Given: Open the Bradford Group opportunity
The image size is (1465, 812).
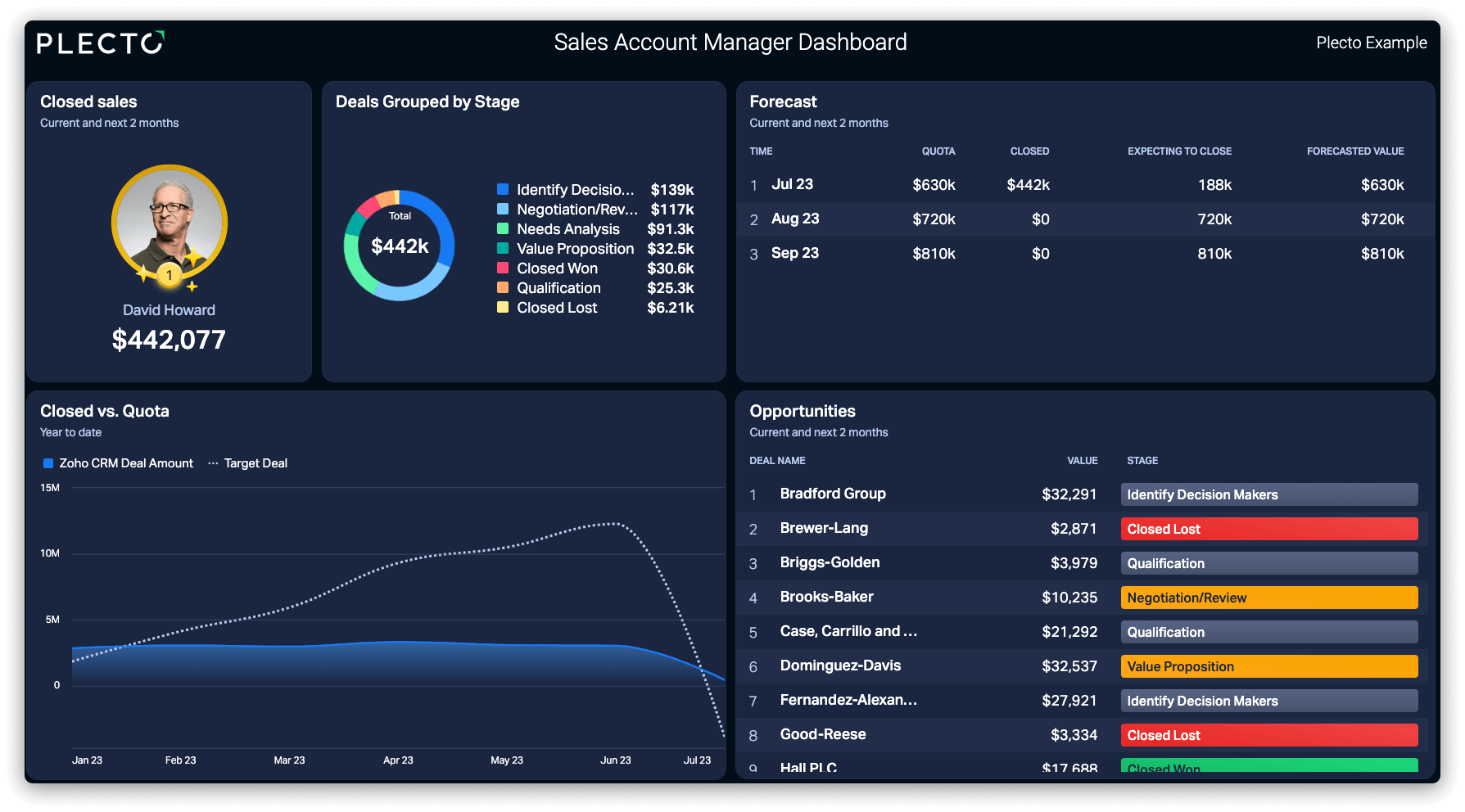Looking at the screenshot, I should click(x=833, y=494).
